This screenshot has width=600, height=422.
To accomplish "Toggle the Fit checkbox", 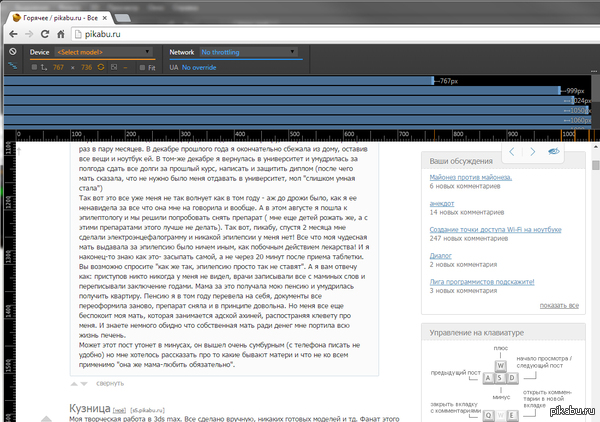I will point(142,68).
